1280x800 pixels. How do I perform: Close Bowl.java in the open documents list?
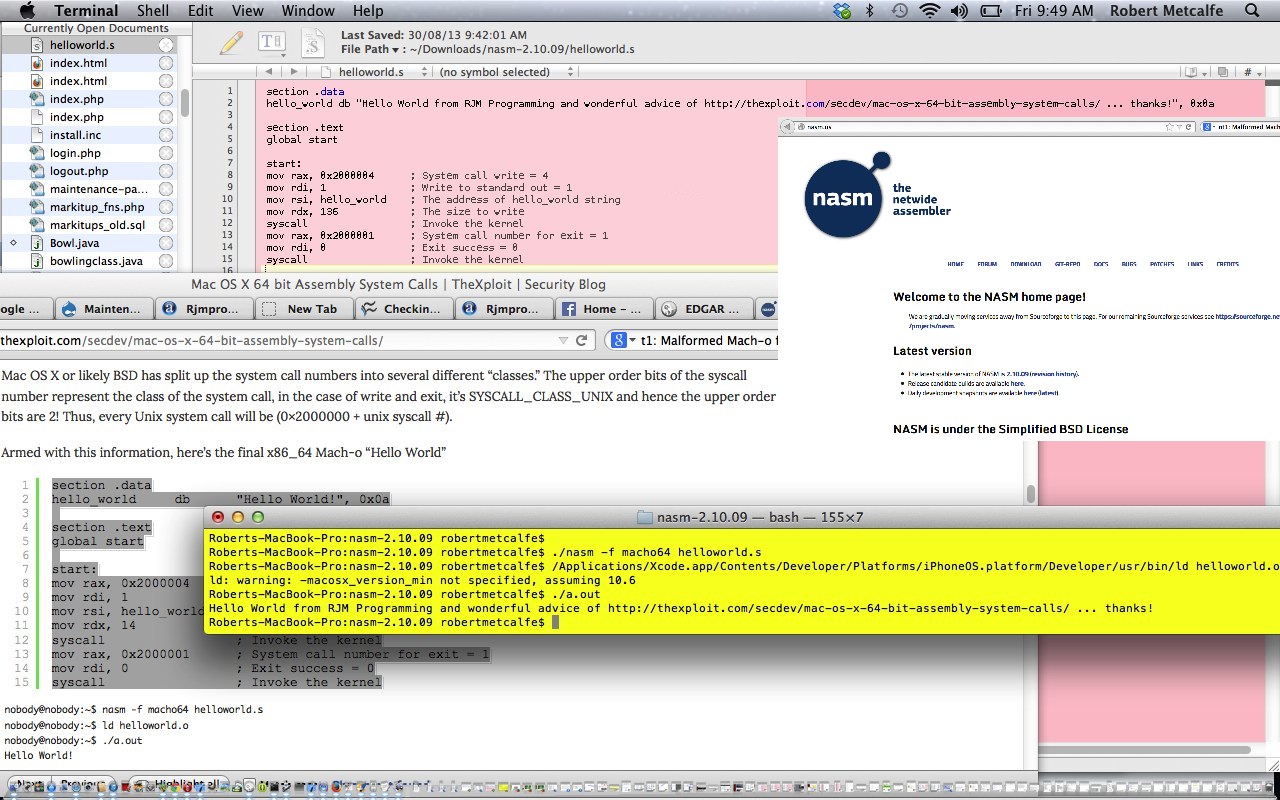[166, 243]
